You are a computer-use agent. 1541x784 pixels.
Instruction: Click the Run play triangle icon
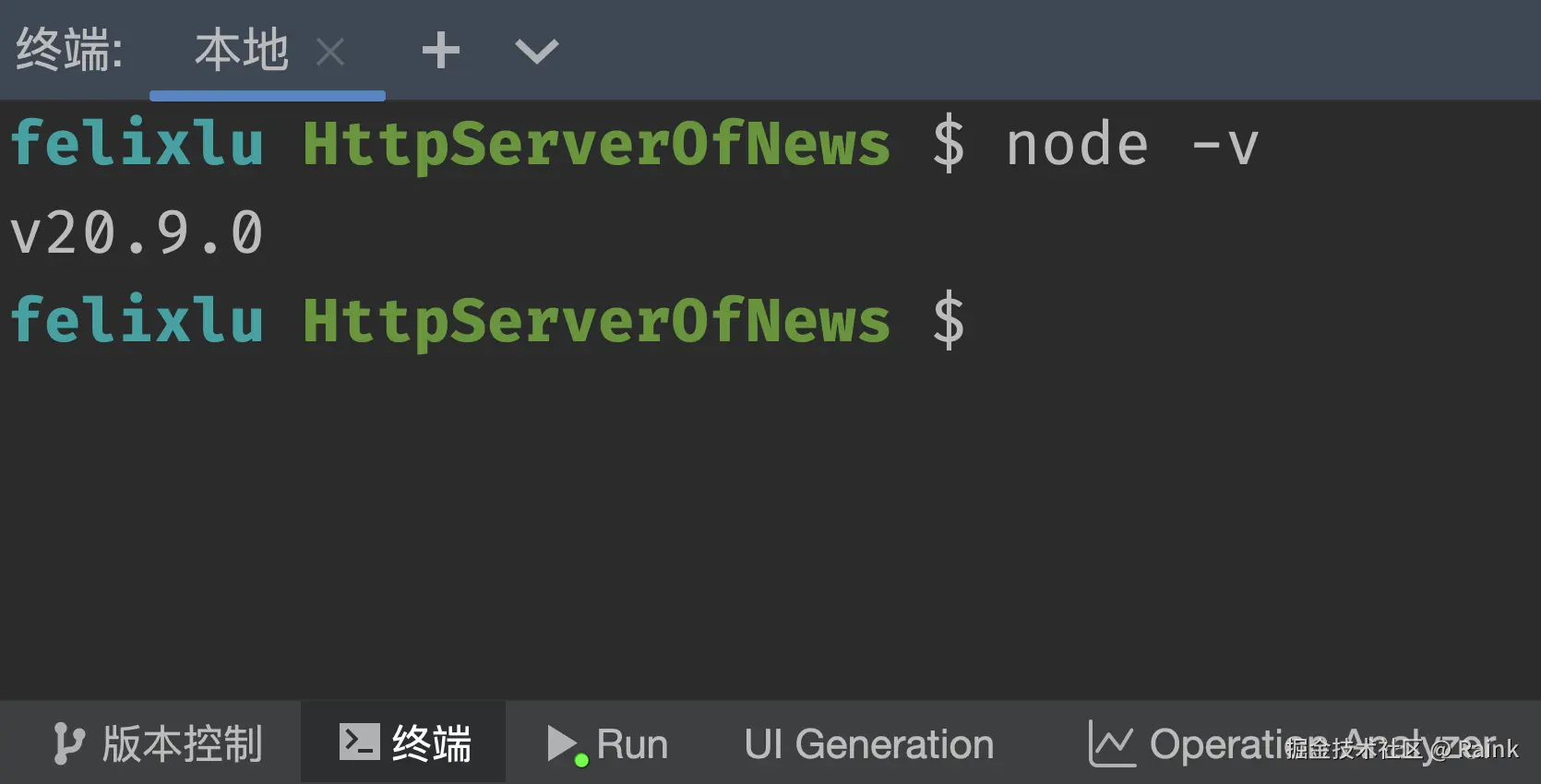pos(559,742)
